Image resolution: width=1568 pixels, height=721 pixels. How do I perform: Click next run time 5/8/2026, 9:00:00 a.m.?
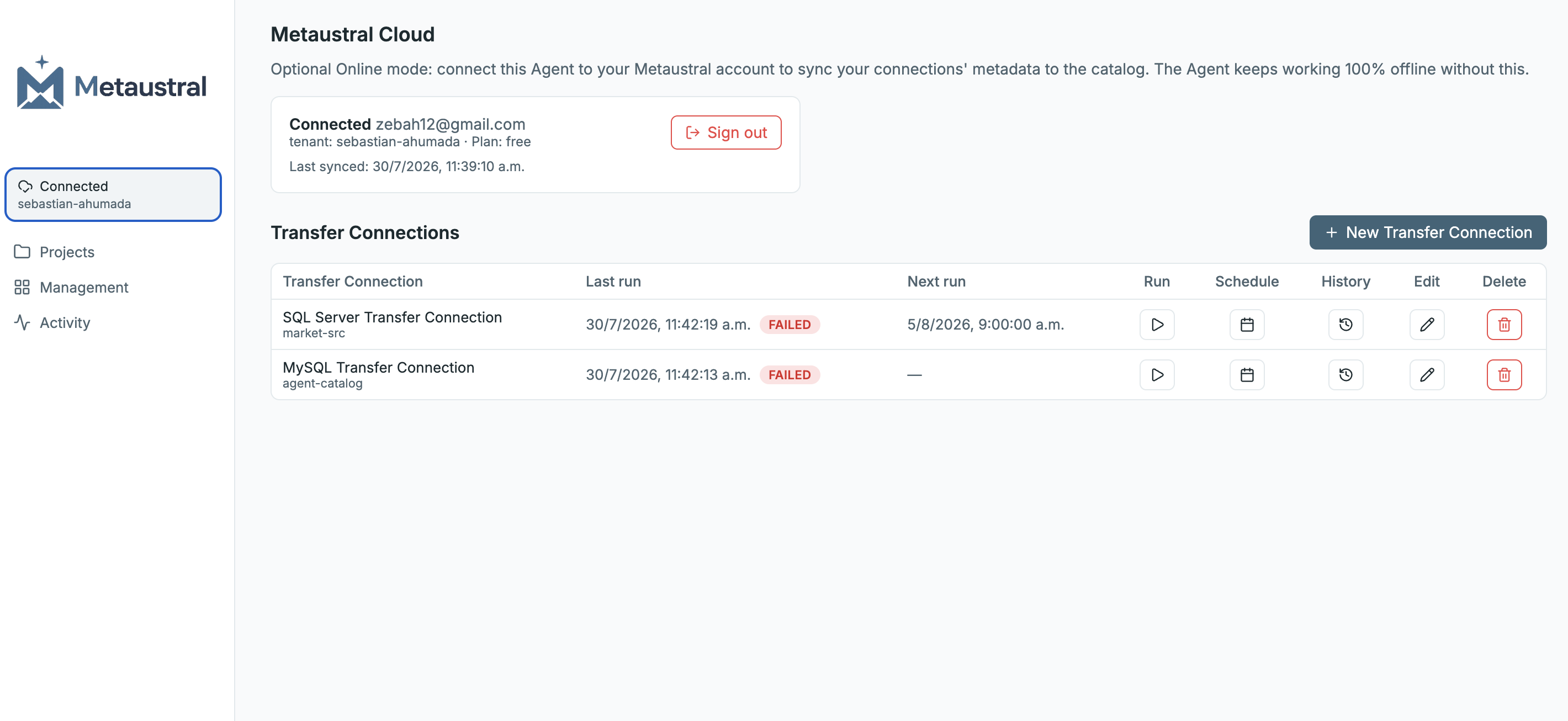(986, 324)
